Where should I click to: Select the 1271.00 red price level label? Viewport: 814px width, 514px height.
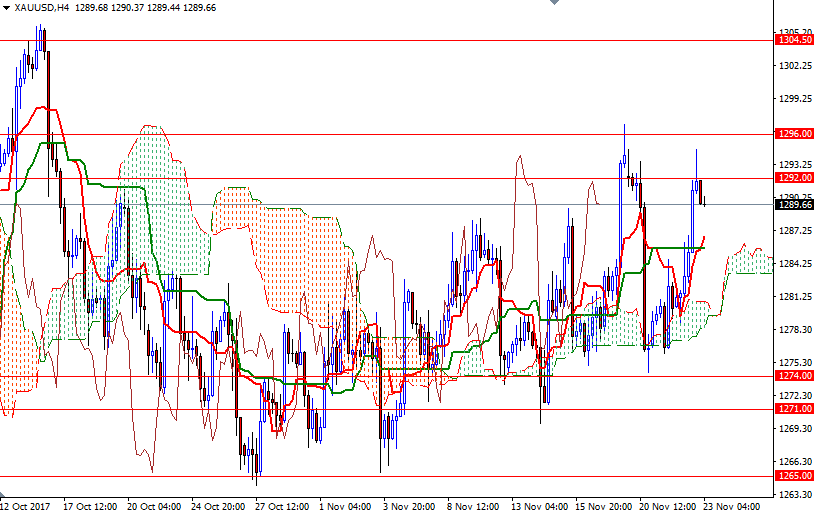[794, 409]
